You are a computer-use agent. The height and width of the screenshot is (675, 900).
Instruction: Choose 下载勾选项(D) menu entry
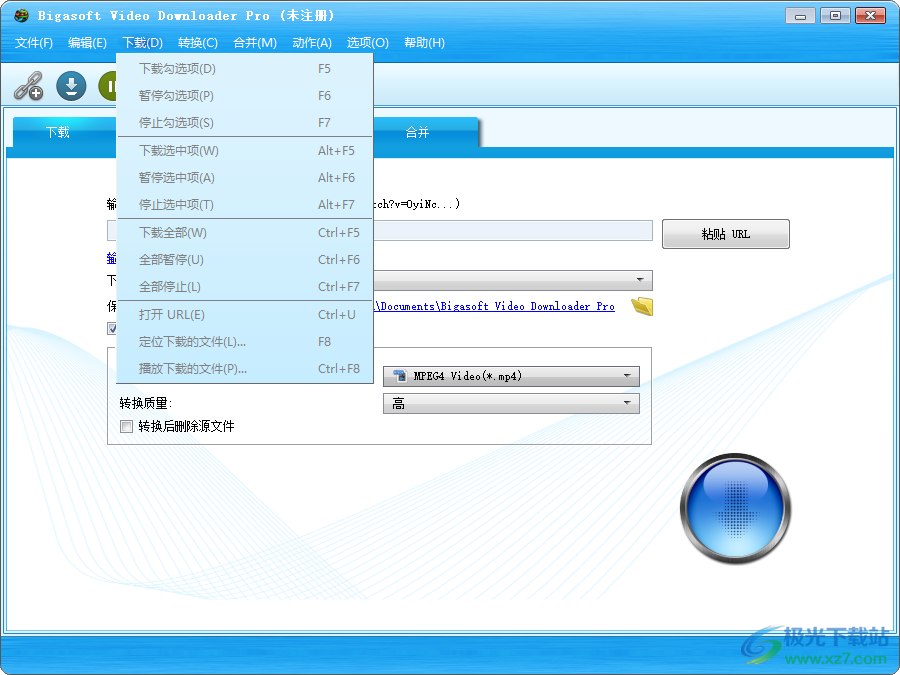[245, 69]
